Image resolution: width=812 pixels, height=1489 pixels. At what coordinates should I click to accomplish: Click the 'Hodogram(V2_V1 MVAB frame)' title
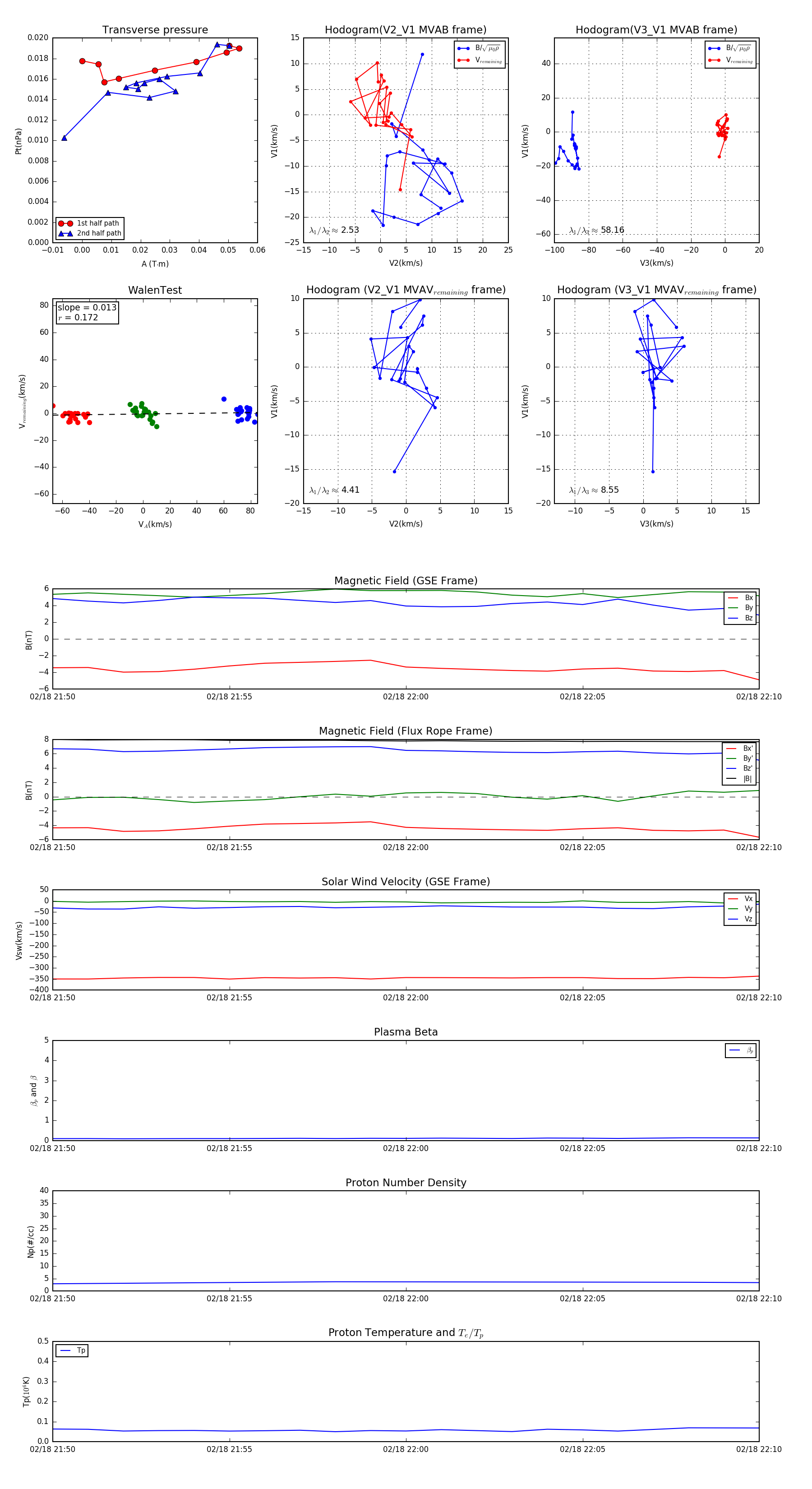click(x=406, y=30)
